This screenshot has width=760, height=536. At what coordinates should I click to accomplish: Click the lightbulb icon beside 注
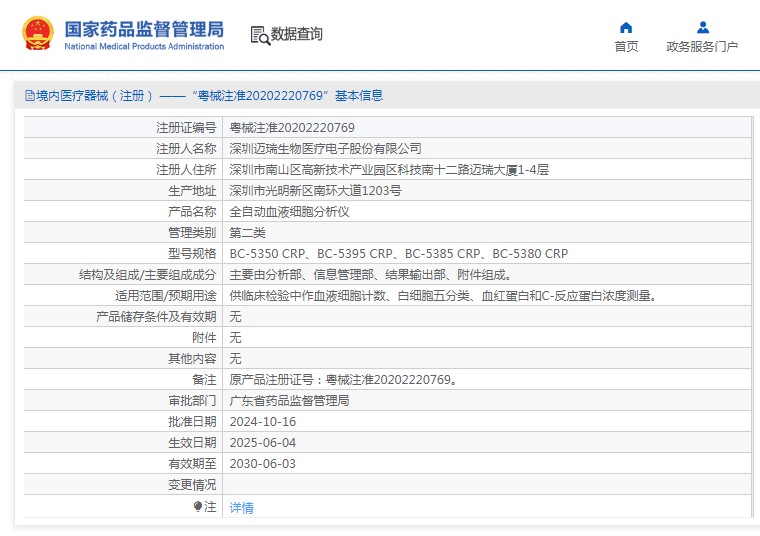(197, 506)
